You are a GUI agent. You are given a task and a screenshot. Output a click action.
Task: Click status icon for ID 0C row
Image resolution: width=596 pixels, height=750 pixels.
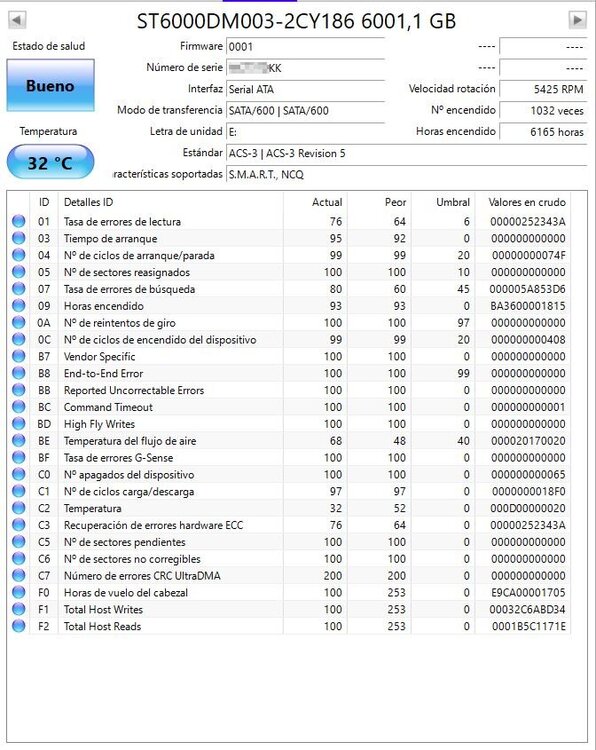19,339
